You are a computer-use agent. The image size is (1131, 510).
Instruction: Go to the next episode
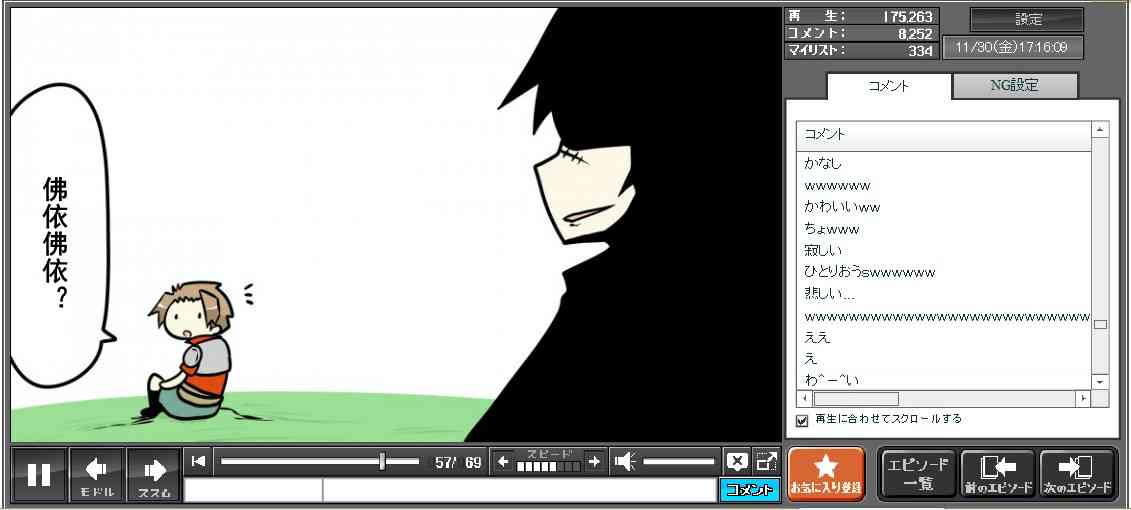click(1078, 474)
